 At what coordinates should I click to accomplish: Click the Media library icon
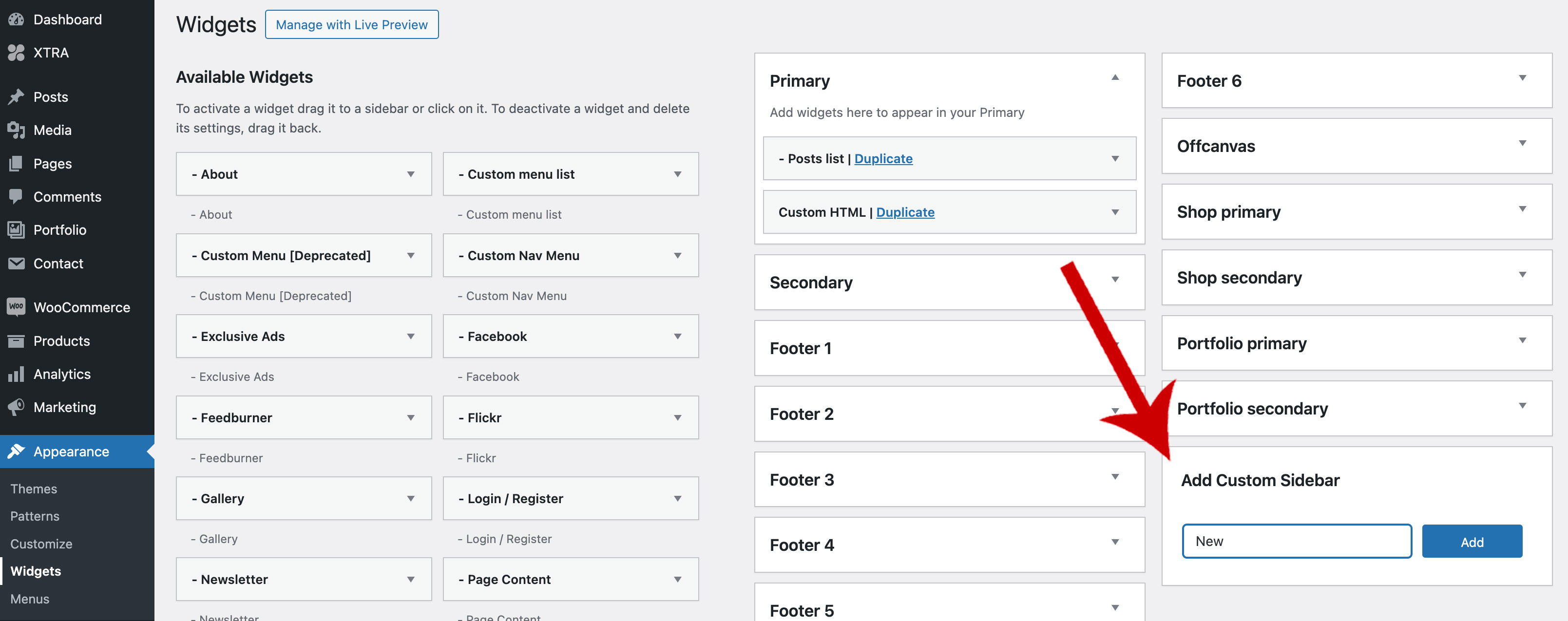coord(17,130)
